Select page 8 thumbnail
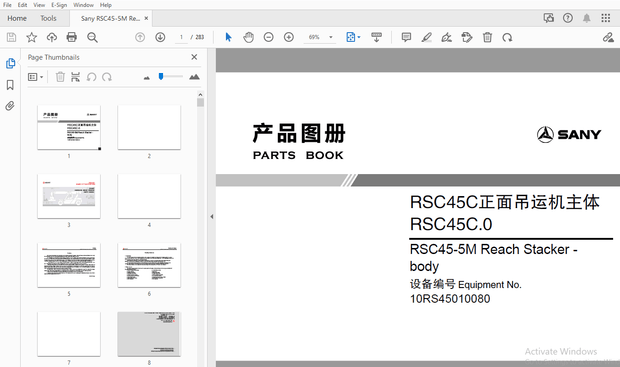This screenshot has width=620, height=367. [x=149, y=334]
